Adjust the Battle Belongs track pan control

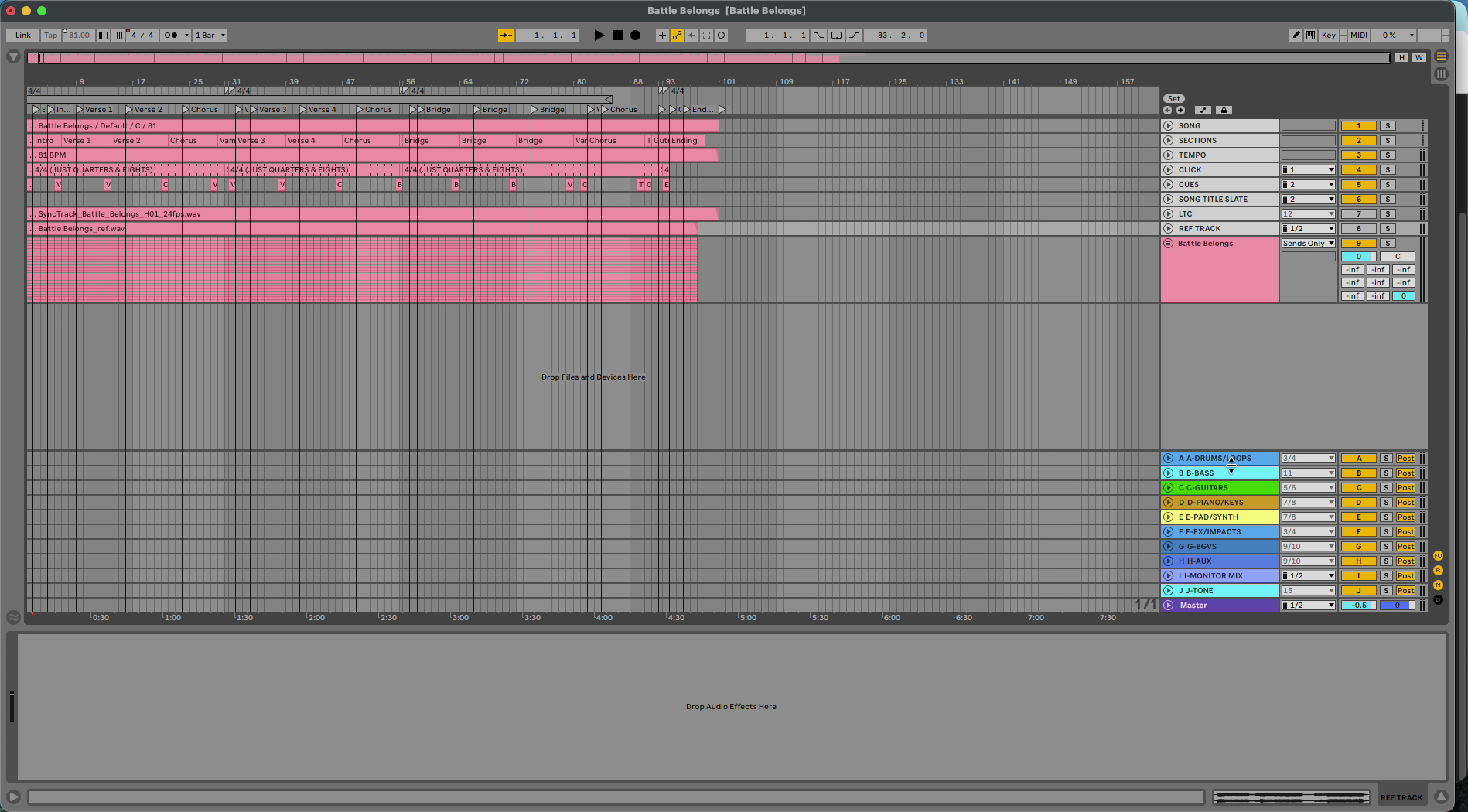click(x=1398, y=256)
